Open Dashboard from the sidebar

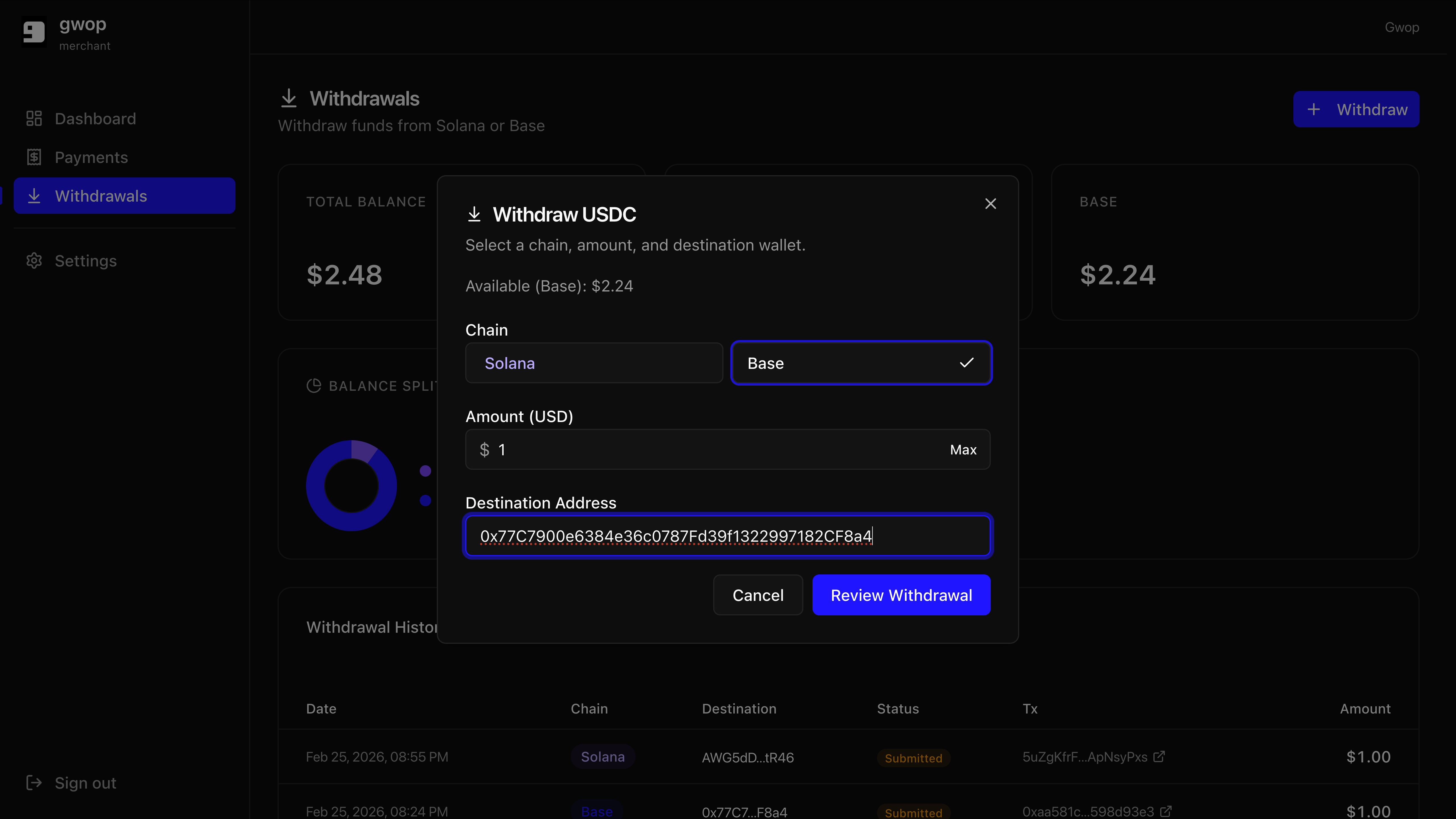[95, 119]
